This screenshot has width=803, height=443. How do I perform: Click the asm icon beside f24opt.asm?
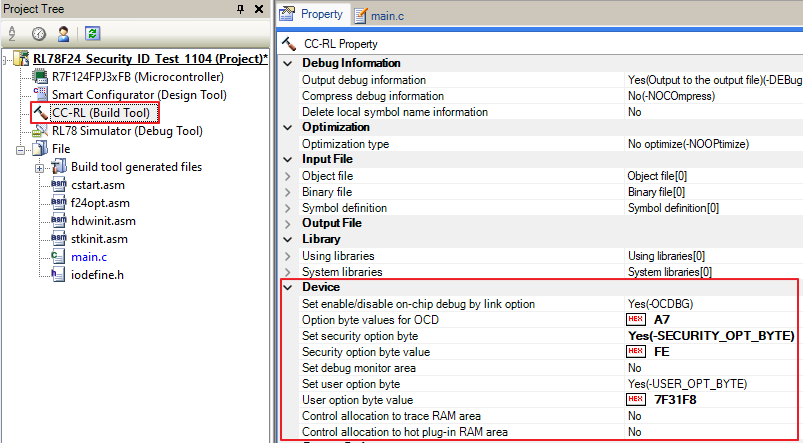tap(58, 202)
